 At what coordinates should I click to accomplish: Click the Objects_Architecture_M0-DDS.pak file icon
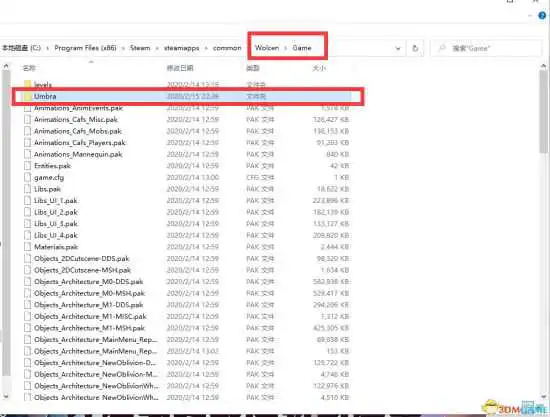coord(28,281)
